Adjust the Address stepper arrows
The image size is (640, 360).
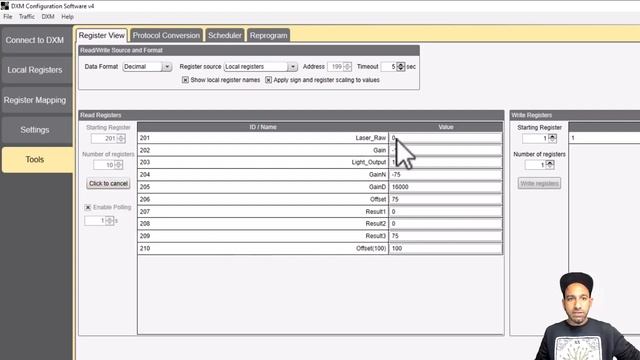(347, 67)
